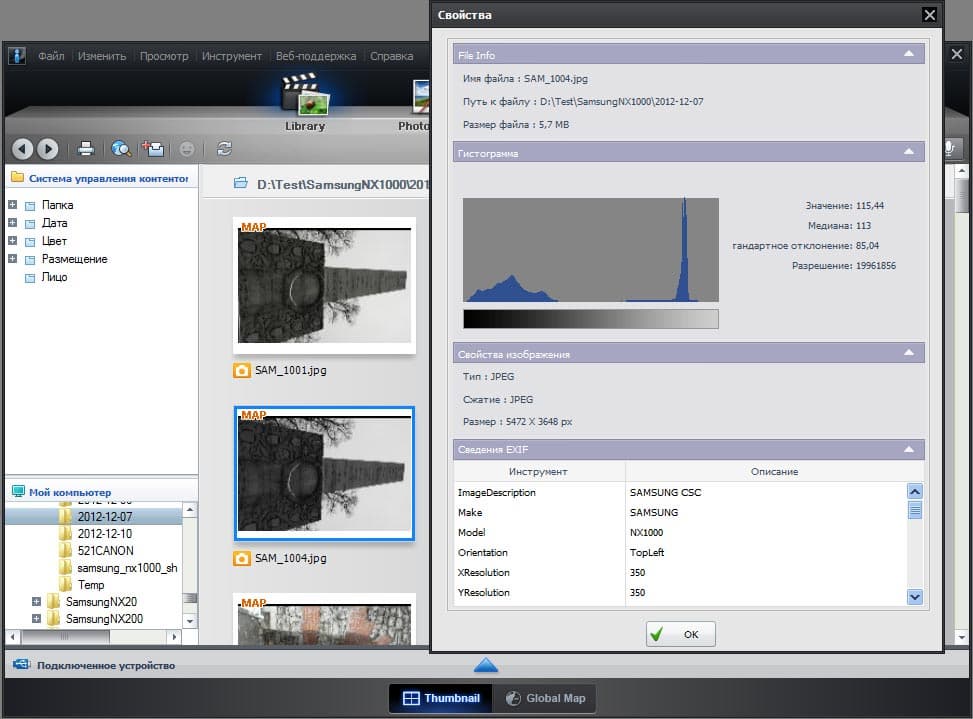The width and height of the screenshot is (973, 719).
Task: Click the printer icon in toolbar
Action: coord(86,149)
